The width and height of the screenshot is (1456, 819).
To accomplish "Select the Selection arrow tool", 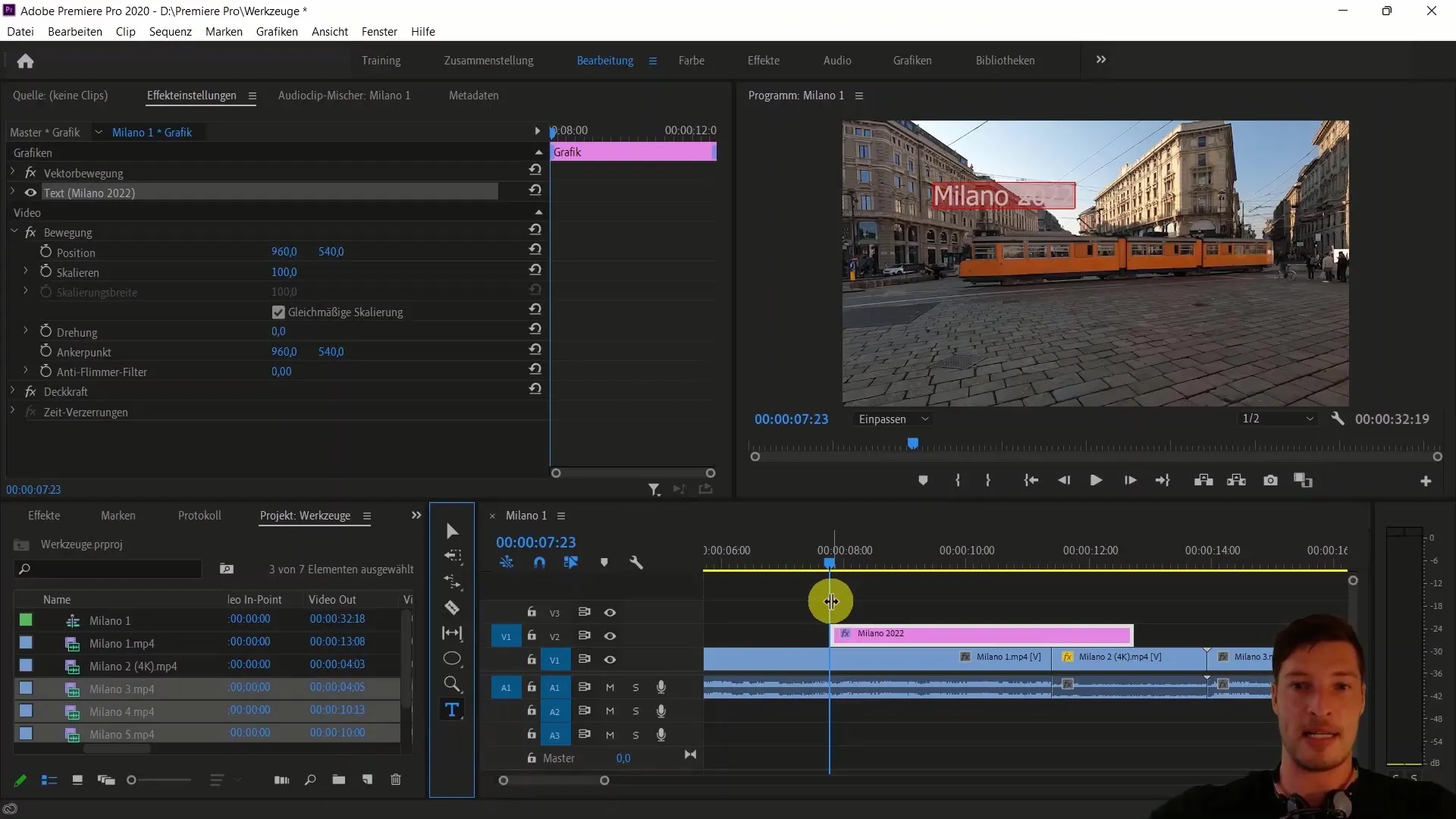I will [452, 531].
